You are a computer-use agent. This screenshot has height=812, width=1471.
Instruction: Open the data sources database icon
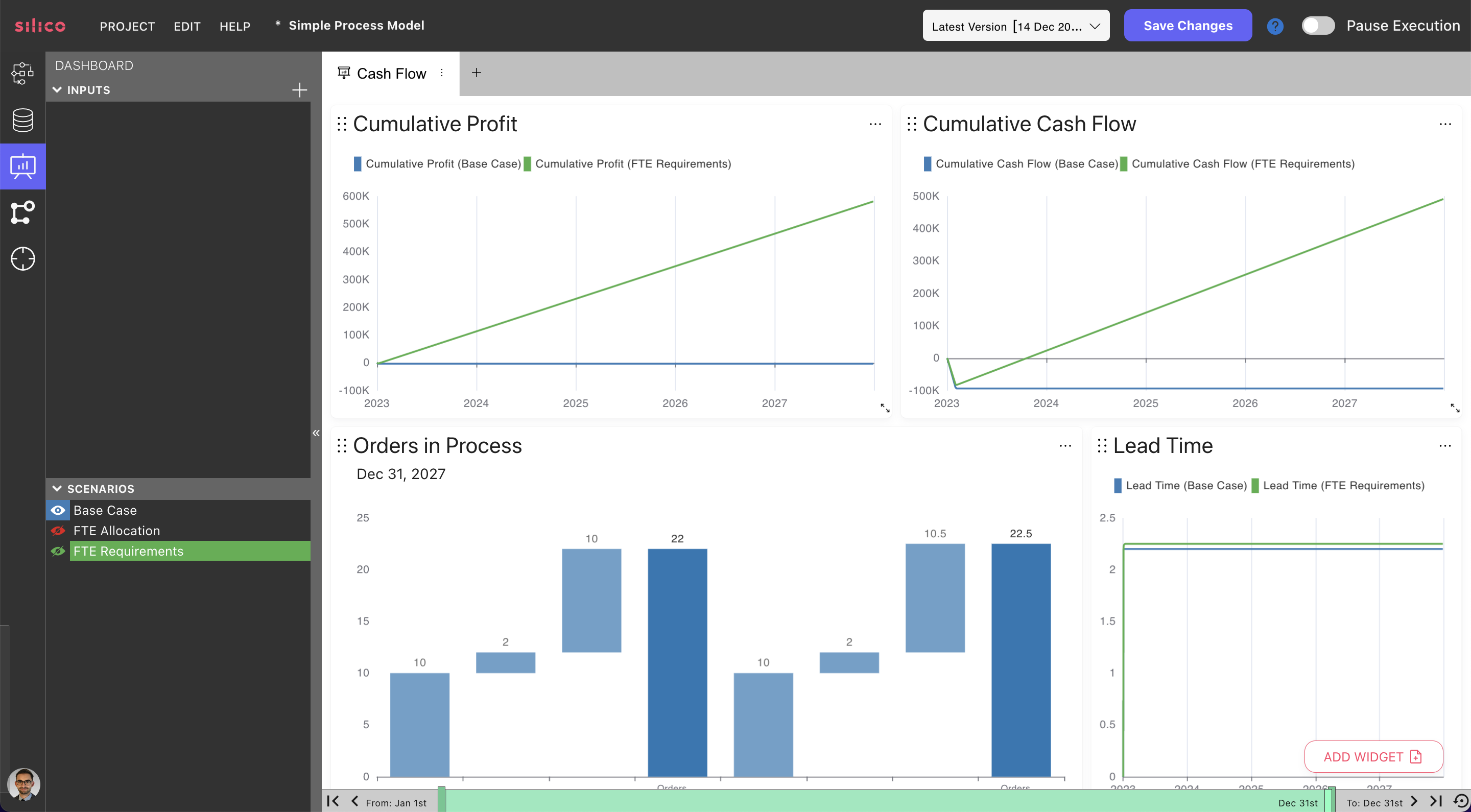tap(22, 120)
